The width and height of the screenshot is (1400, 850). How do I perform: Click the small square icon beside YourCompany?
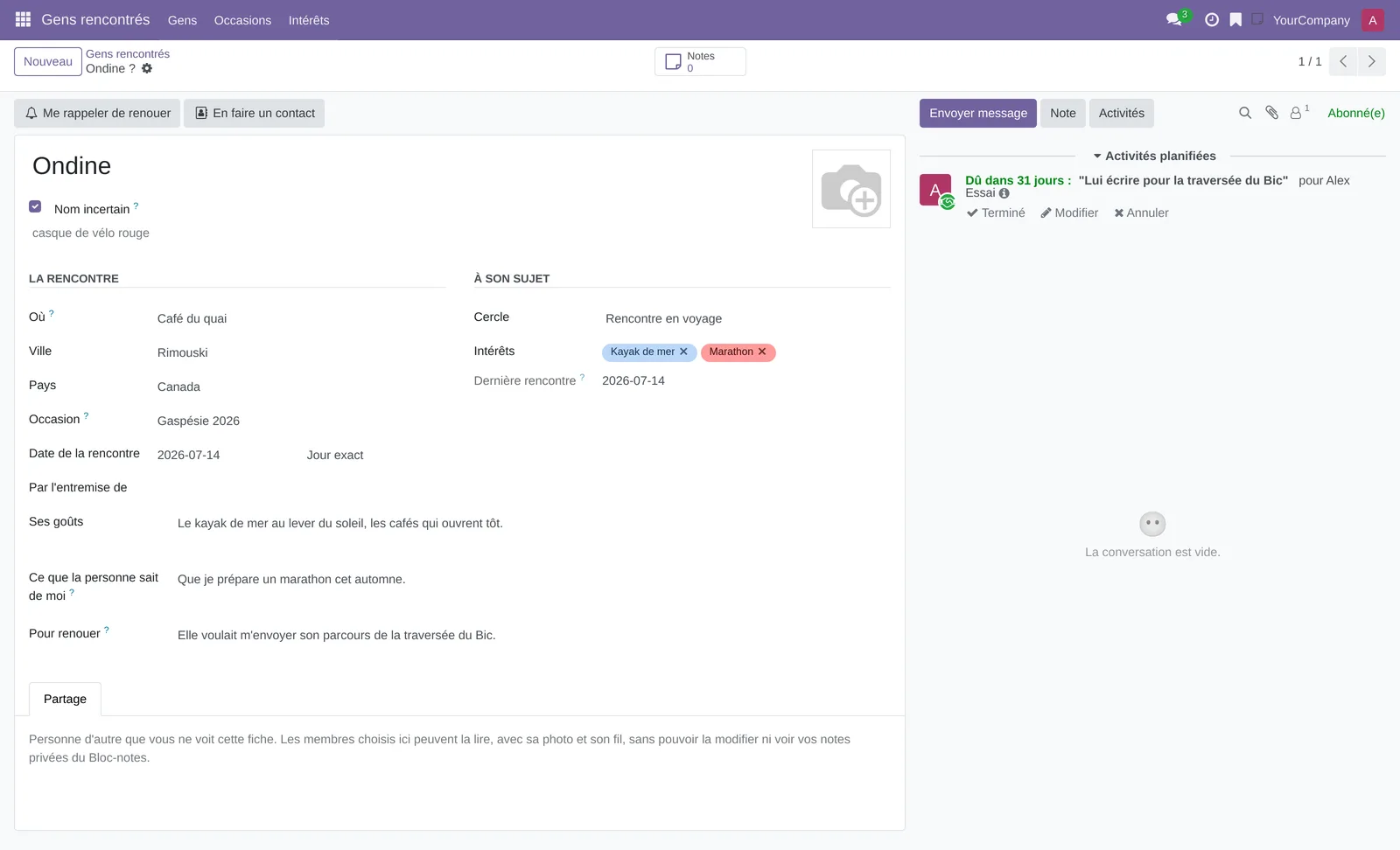click(x=1257, y=19)
